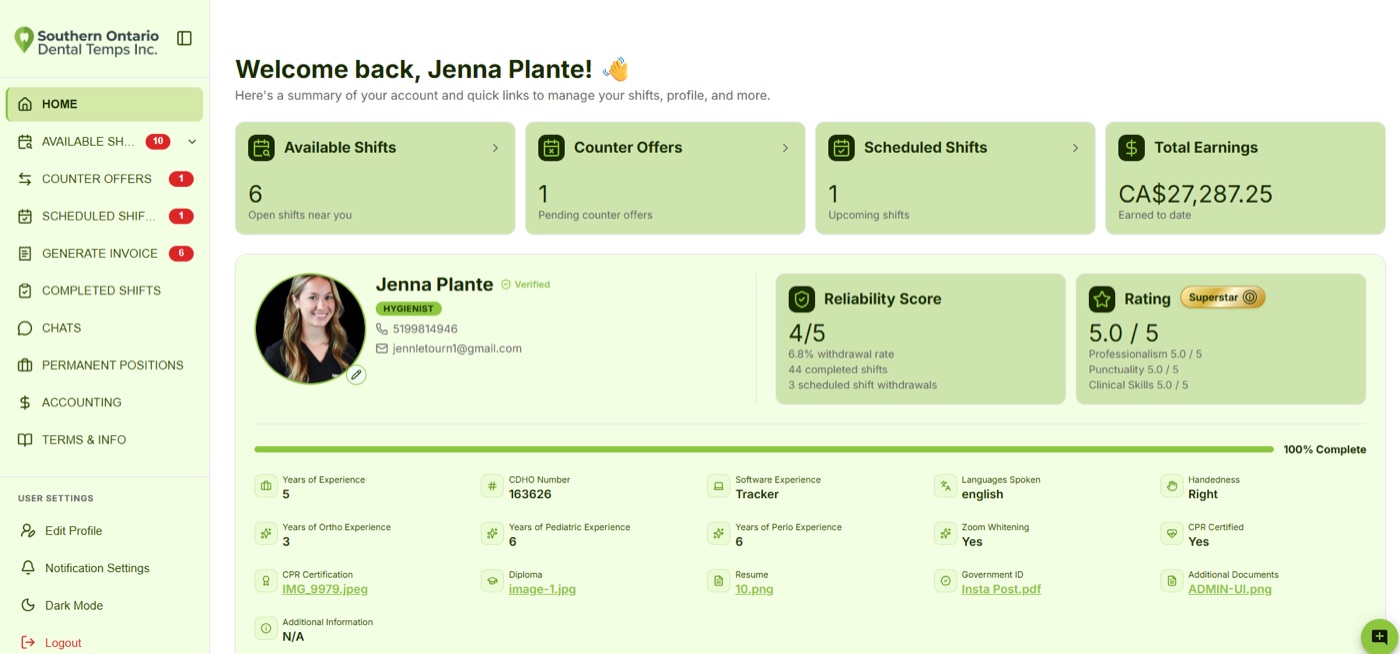Viewport: 1400px width, 654px height.
Task: Open Scheduled Shifts card chevron
Action: pos(1075,148)
